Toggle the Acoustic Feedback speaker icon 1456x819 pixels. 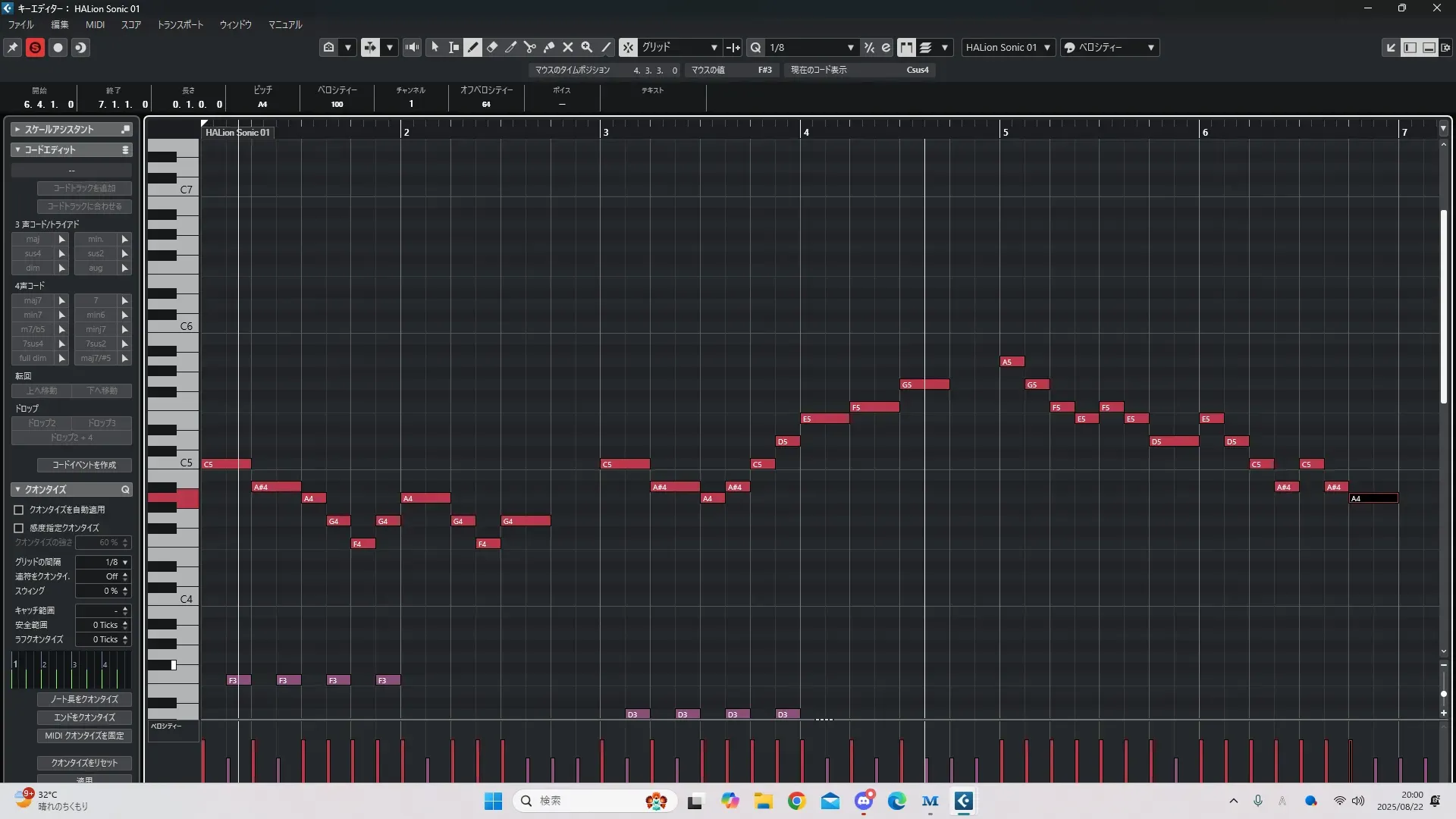point(412,47)
